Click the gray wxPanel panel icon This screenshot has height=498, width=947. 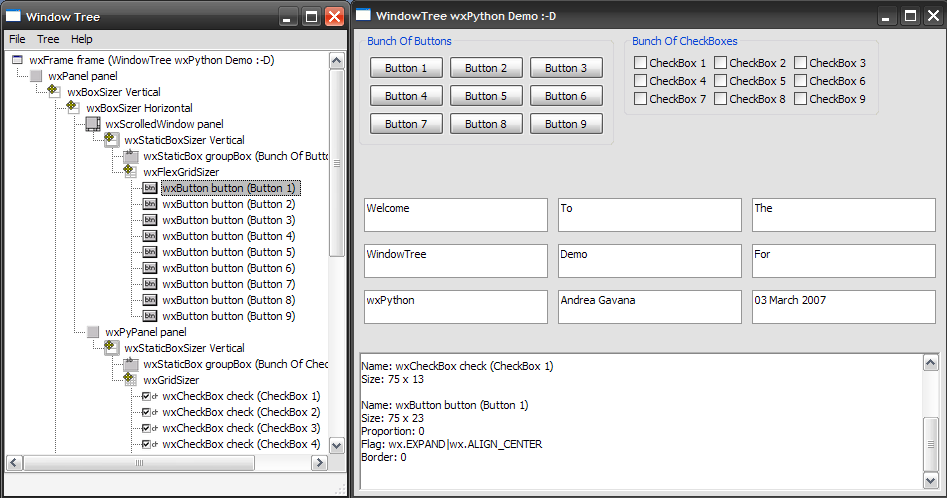(x=36, y=76)
